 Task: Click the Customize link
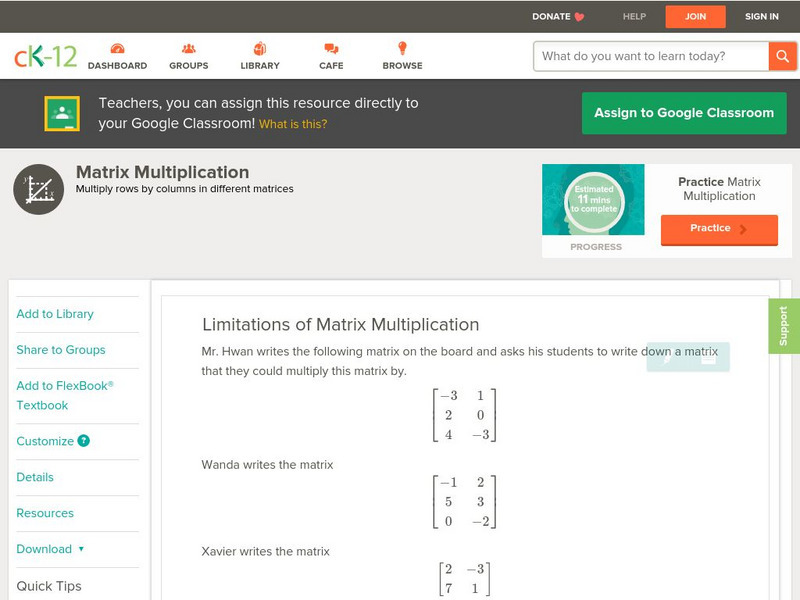[x=45, y=441]
